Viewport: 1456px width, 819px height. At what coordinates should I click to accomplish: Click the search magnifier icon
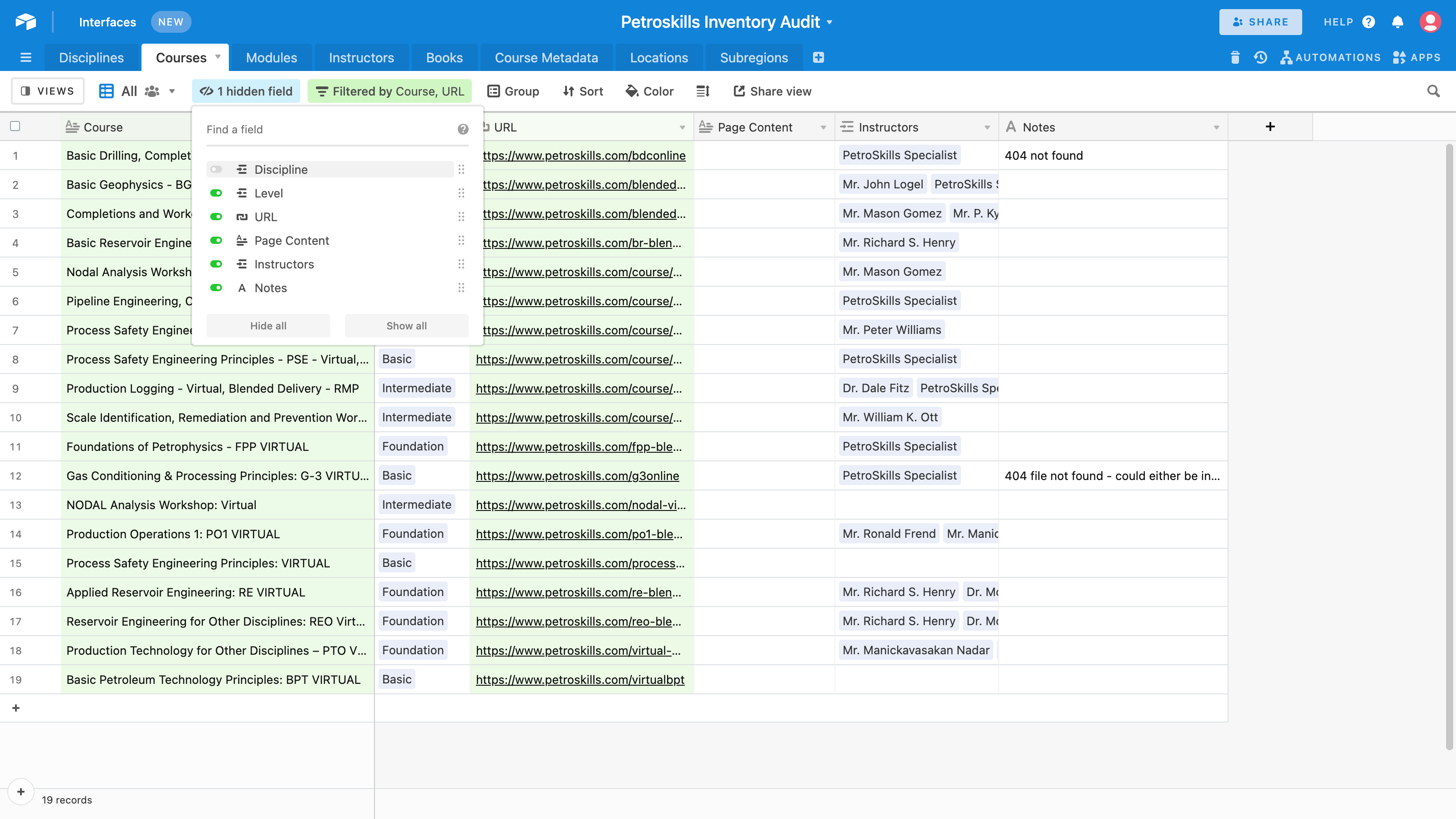(1433, 91)
